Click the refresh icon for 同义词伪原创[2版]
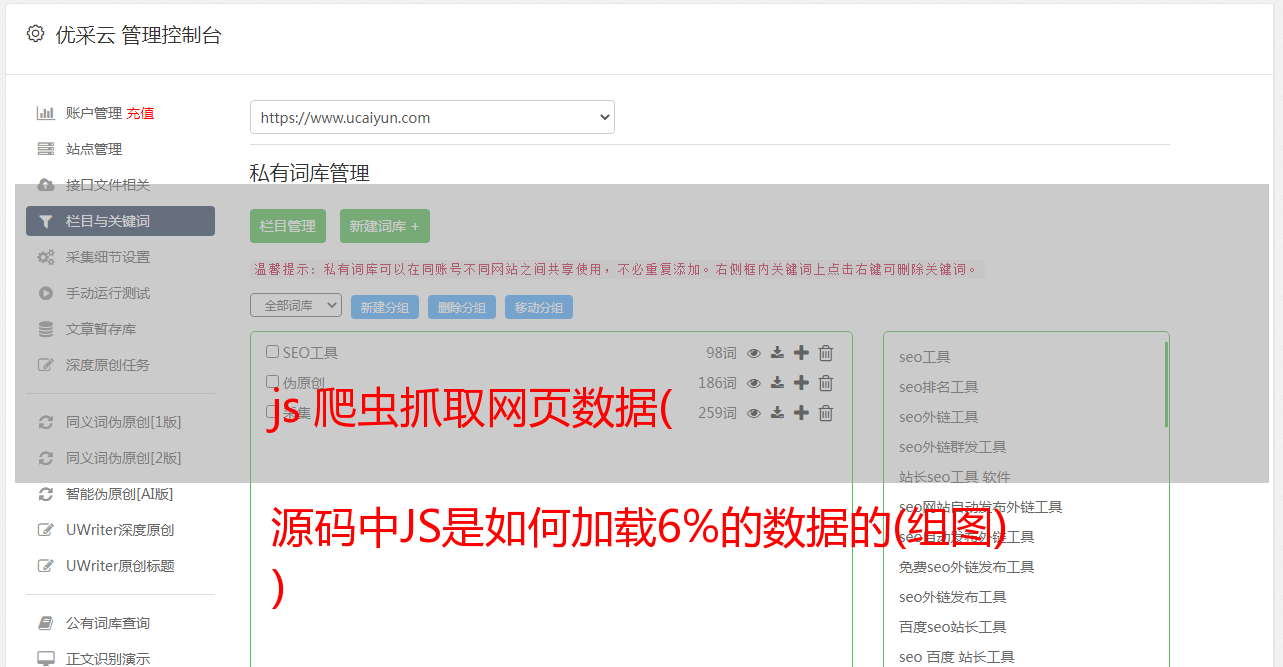This screenshot has width=1283, height=667. (x=46, y=458)
